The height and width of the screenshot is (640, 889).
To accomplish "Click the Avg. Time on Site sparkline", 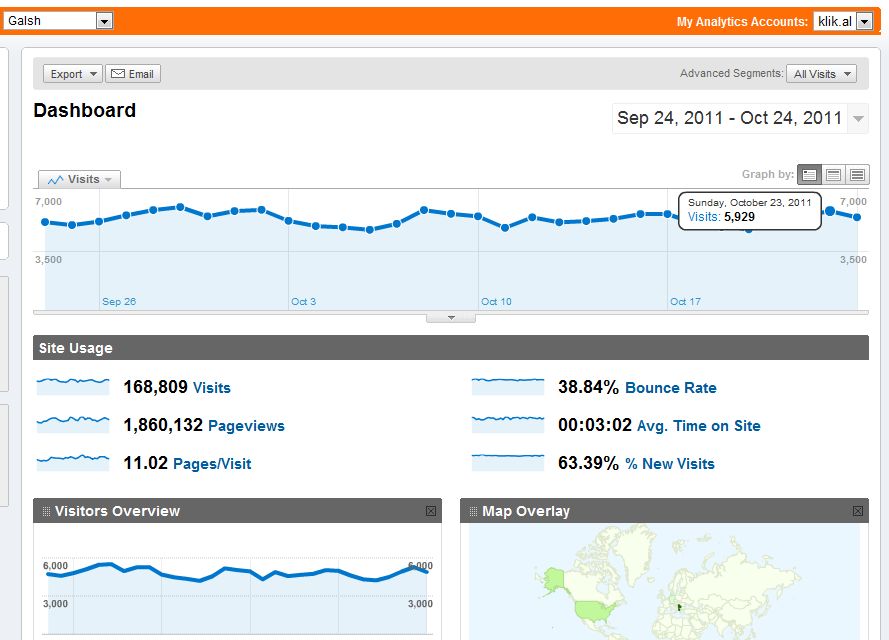I will coord(508,424).
